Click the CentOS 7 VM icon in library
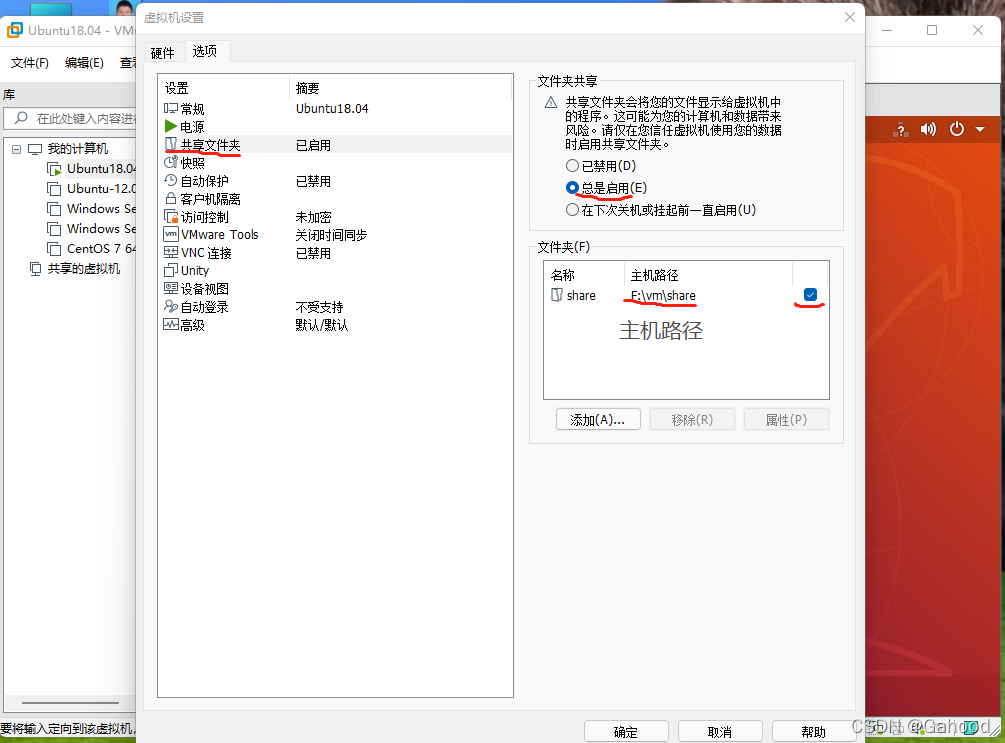This screenshot has height=743, width=1005. (54, 249)
